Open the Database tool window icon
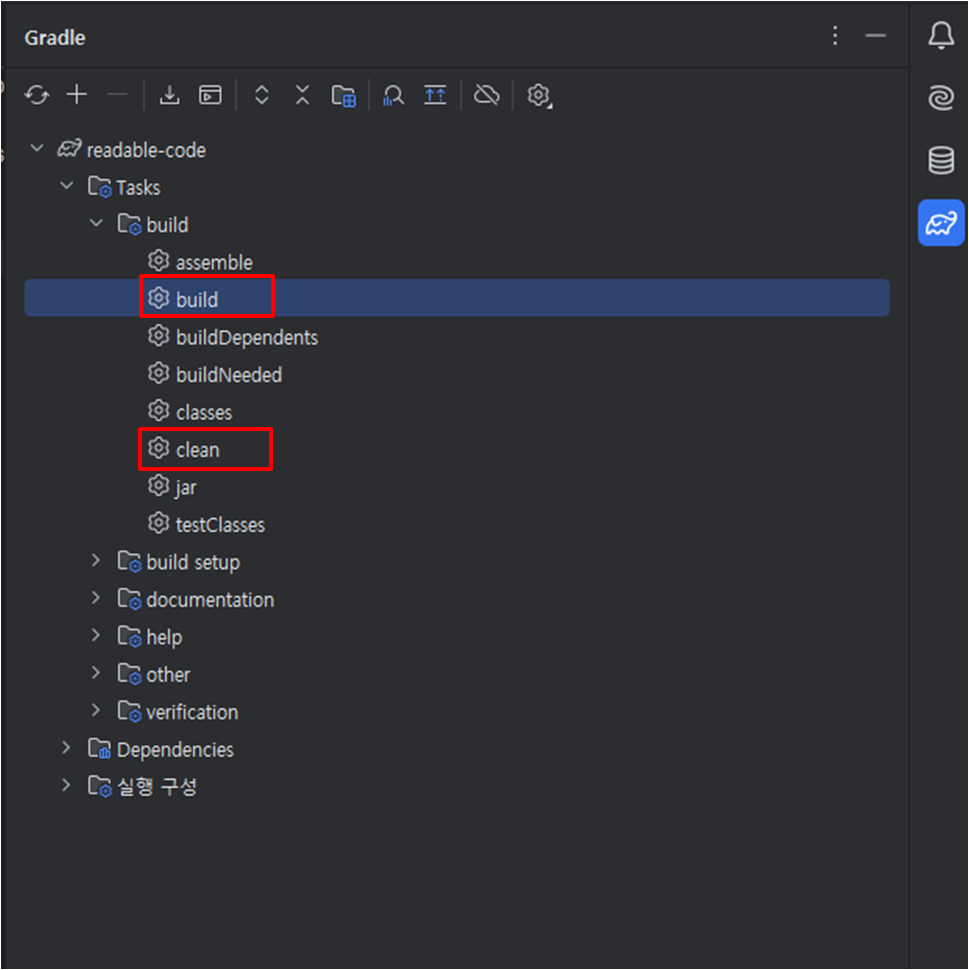The height and width of the screenshot is (970, 969). coord(941,160)
